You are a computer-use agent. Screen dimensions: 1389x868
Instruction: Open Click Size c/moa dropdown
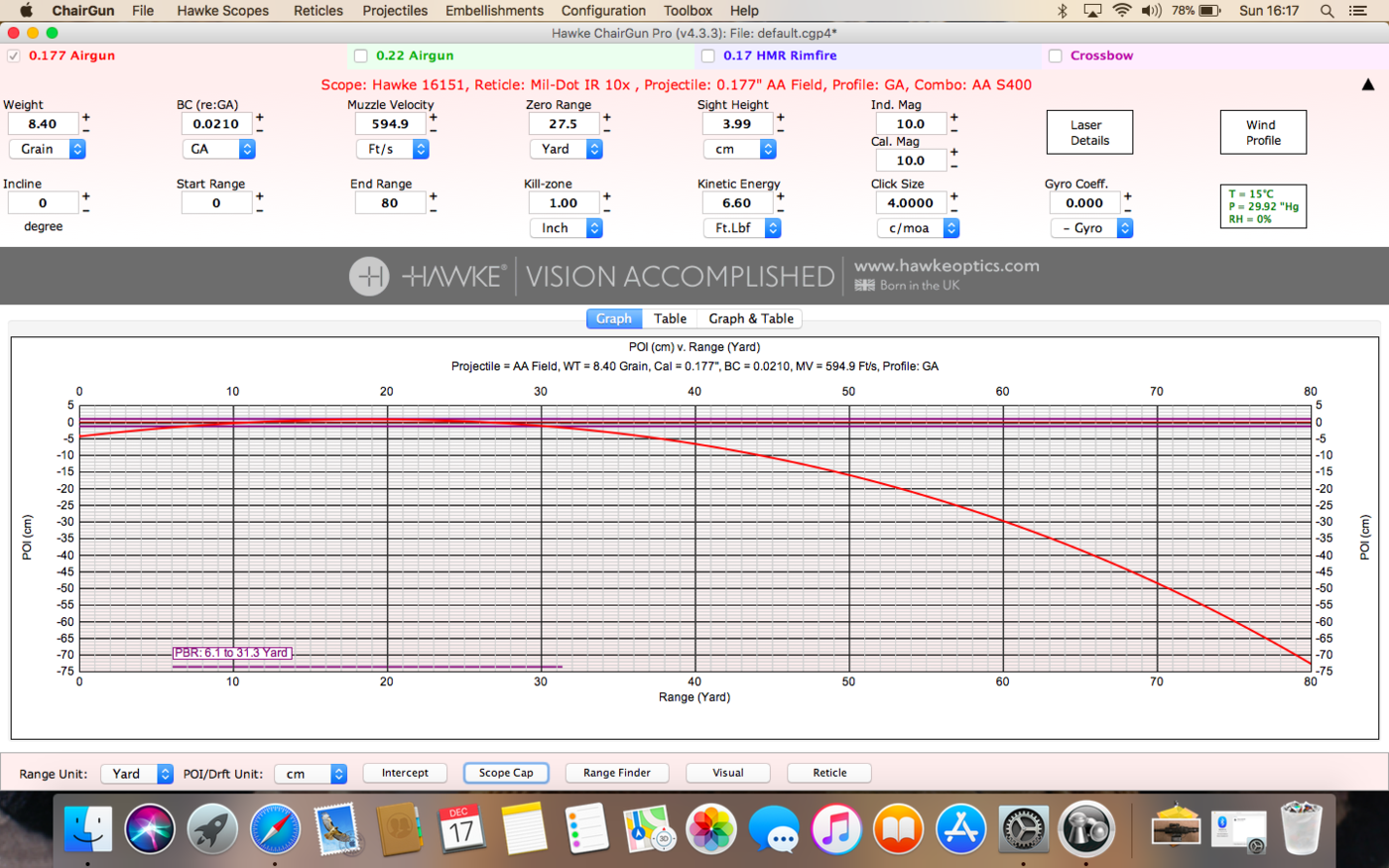click(918, 228)
